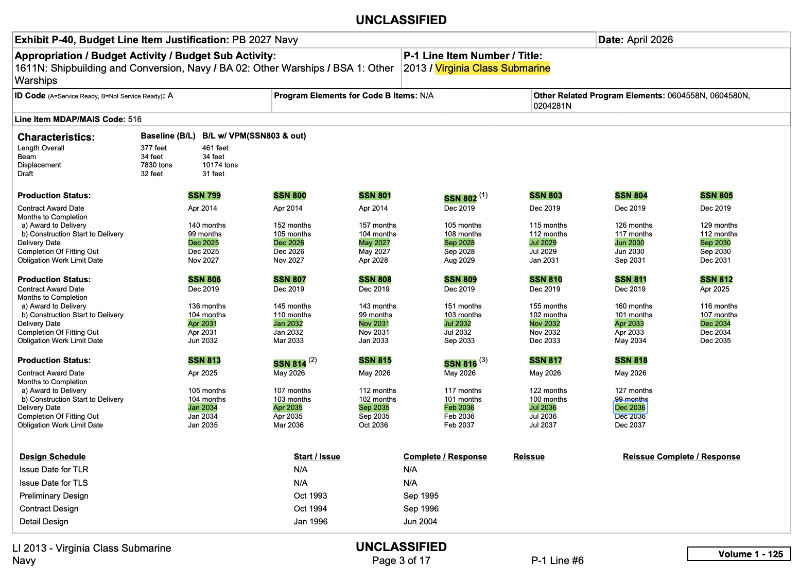Select the 'Start / Issue' column heading
The image size is (800, 581).
tap(317, 457)
